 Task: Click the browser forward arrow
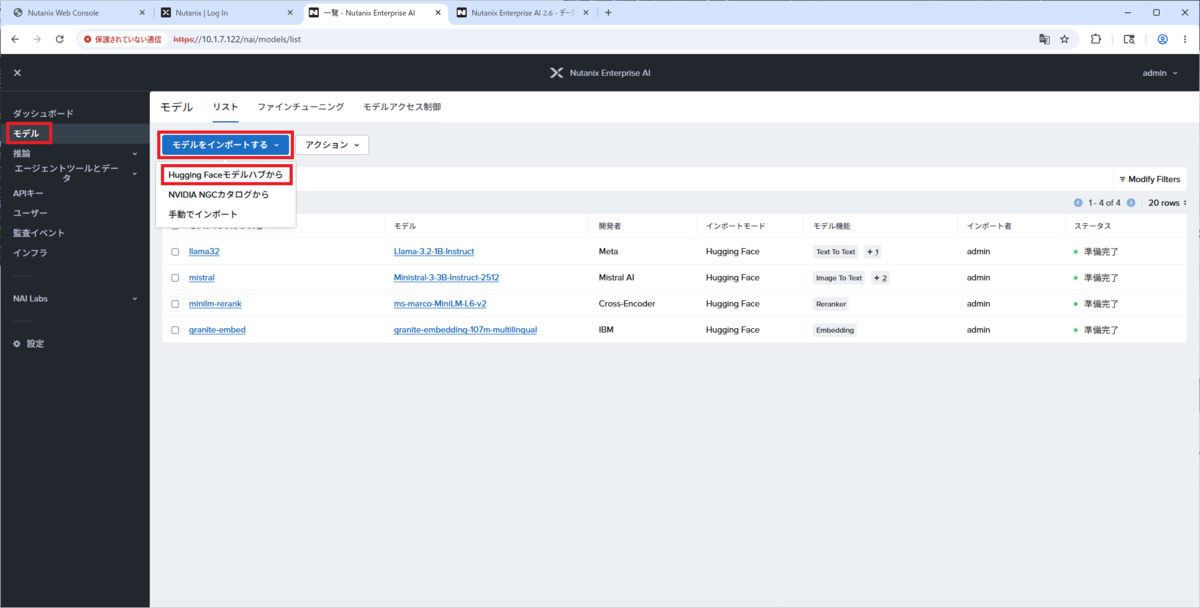(37, 39)
